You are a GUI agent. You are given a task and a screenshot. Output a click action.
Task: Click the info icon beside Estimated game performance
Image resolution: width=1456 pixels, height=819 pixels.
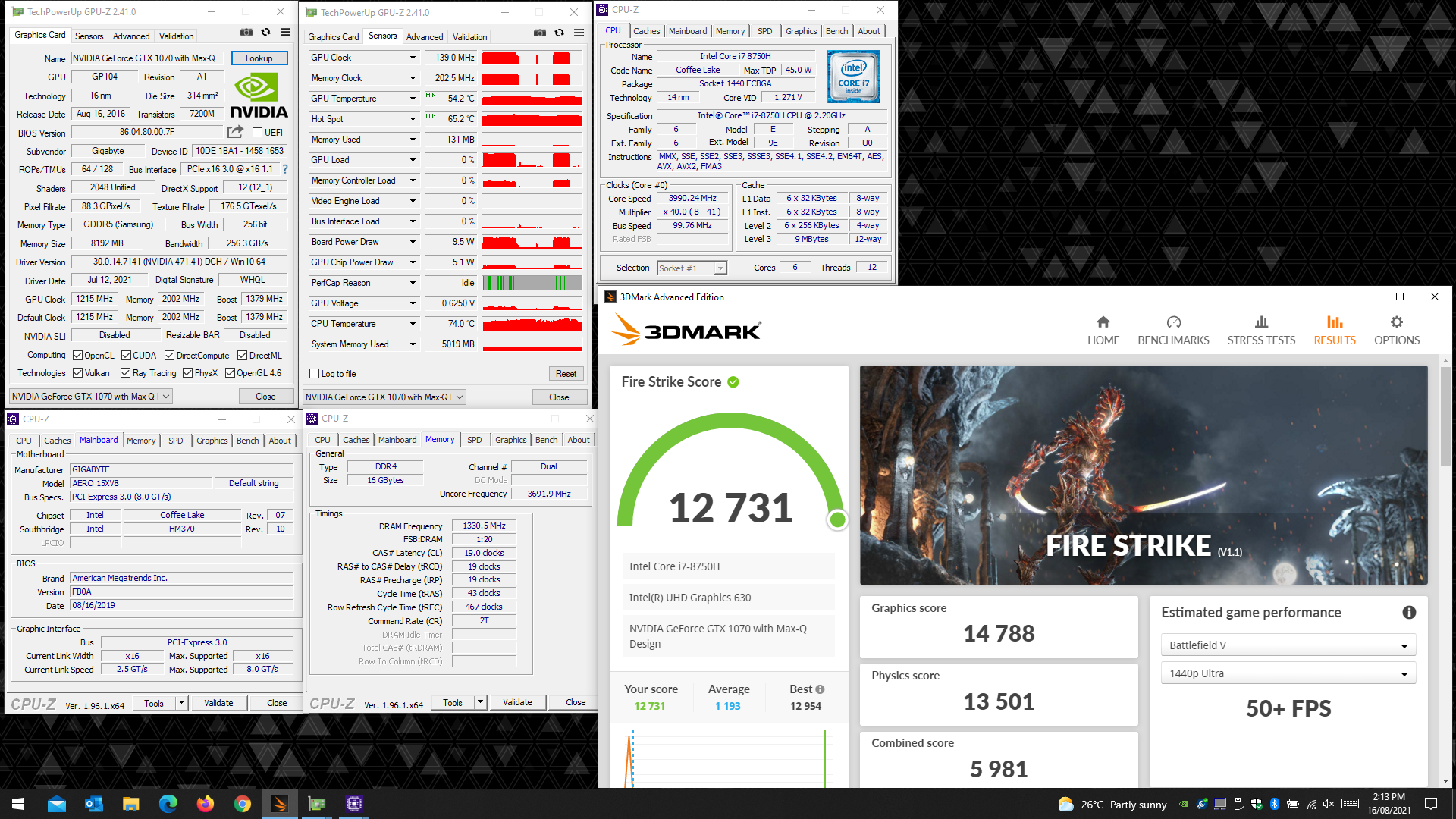pos(1409,612)
